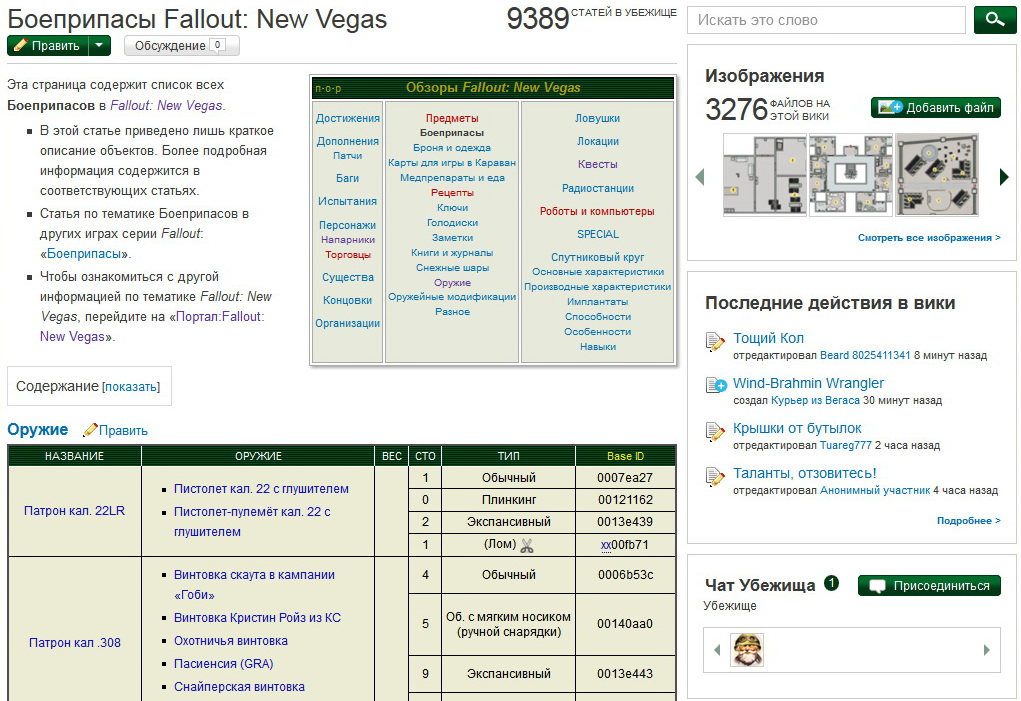1021x701 pixels.
Task: Focus the Искать это слово search field
Action: 826,20
